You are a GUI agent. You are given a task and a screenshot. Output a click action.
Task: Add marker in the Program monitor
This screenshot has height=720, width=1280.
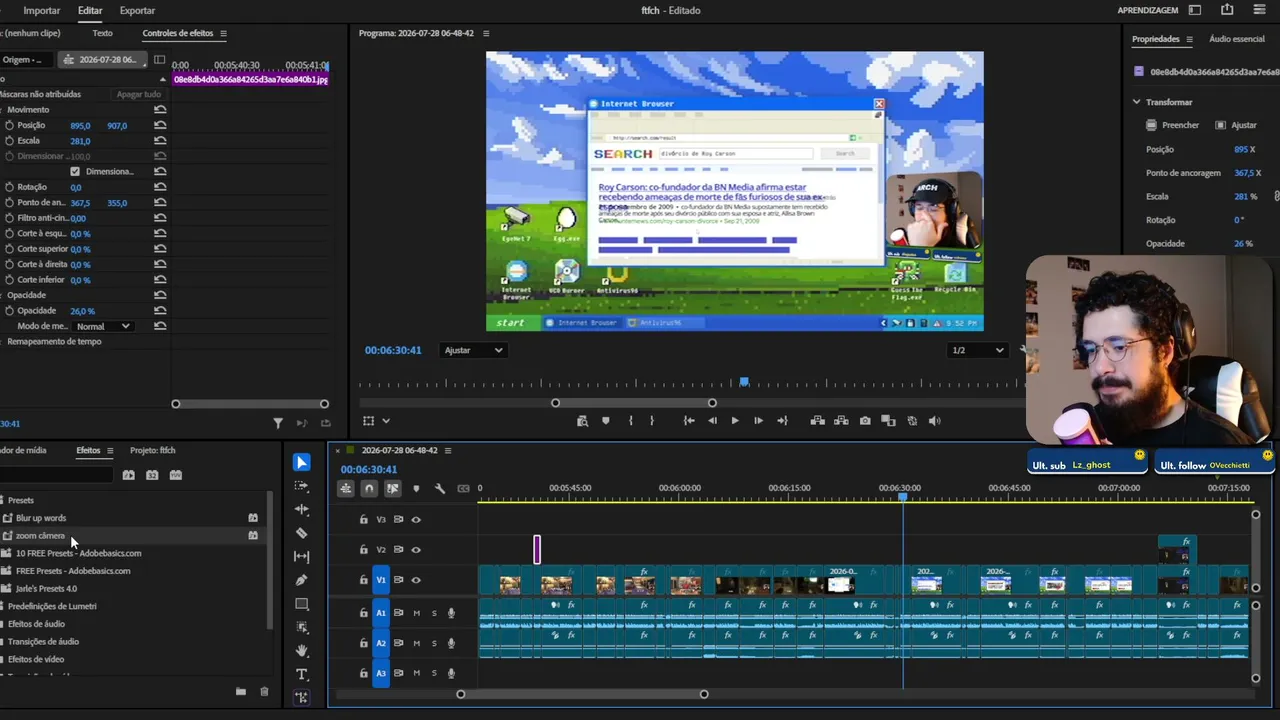point(605,421)
